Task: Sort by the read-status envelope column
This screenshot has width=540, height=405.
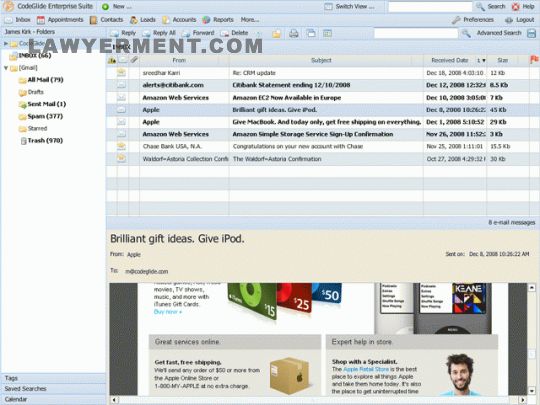Action: (x=123, y=61)
